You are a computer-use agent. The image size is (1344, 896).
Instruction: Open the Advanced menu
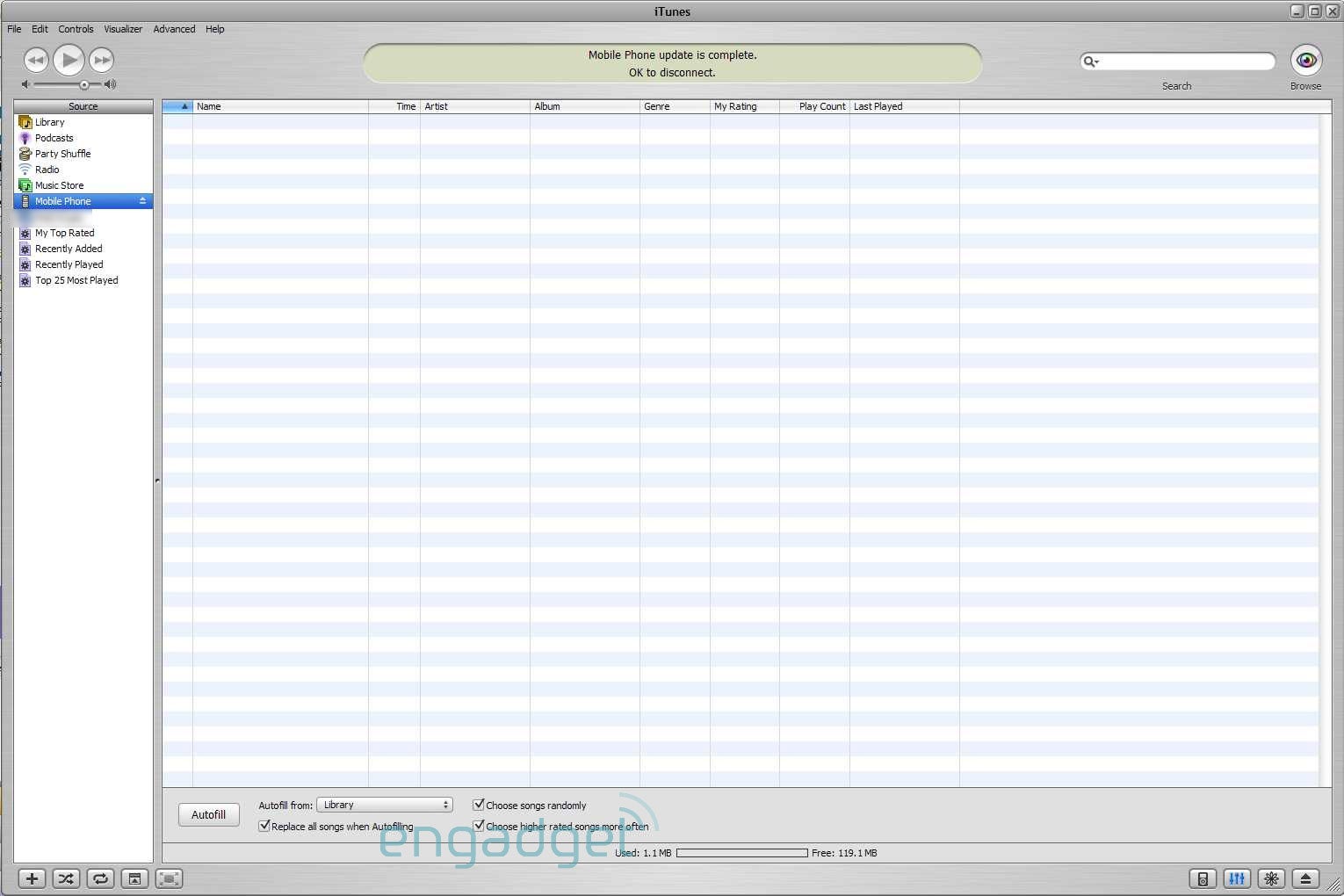(174, 29)
